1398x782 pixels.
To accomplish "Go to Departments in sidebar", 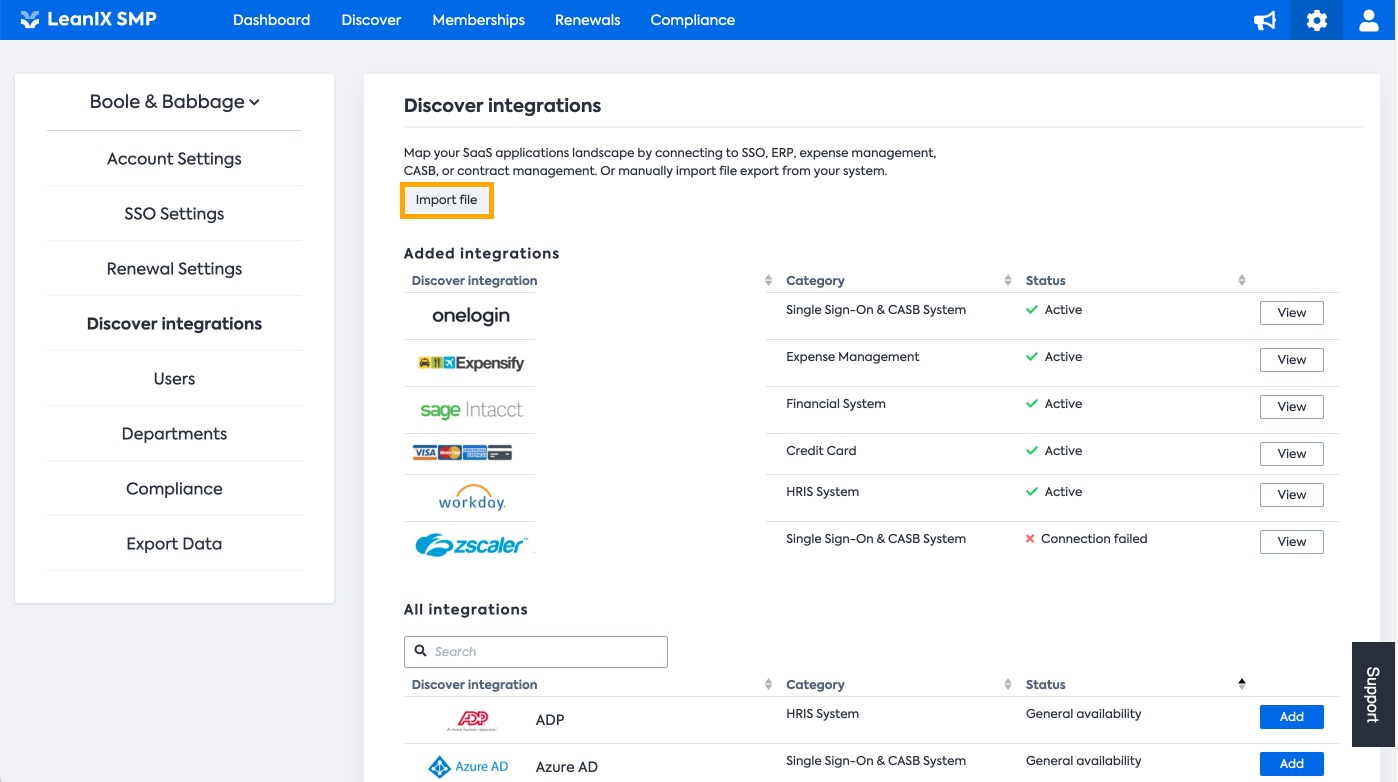I will click(174, 434).
